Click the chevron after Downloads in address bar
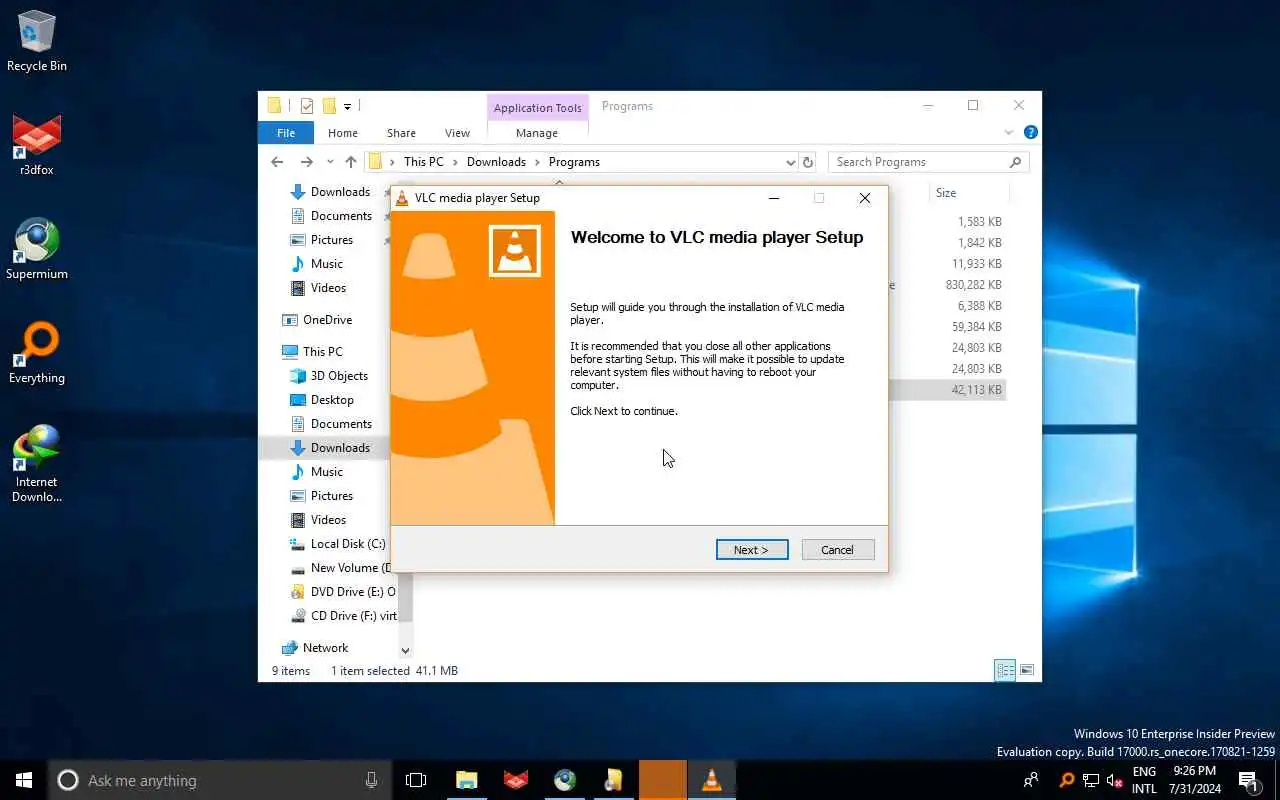Screen dimensions: 1280x800 tap(537, 162)
